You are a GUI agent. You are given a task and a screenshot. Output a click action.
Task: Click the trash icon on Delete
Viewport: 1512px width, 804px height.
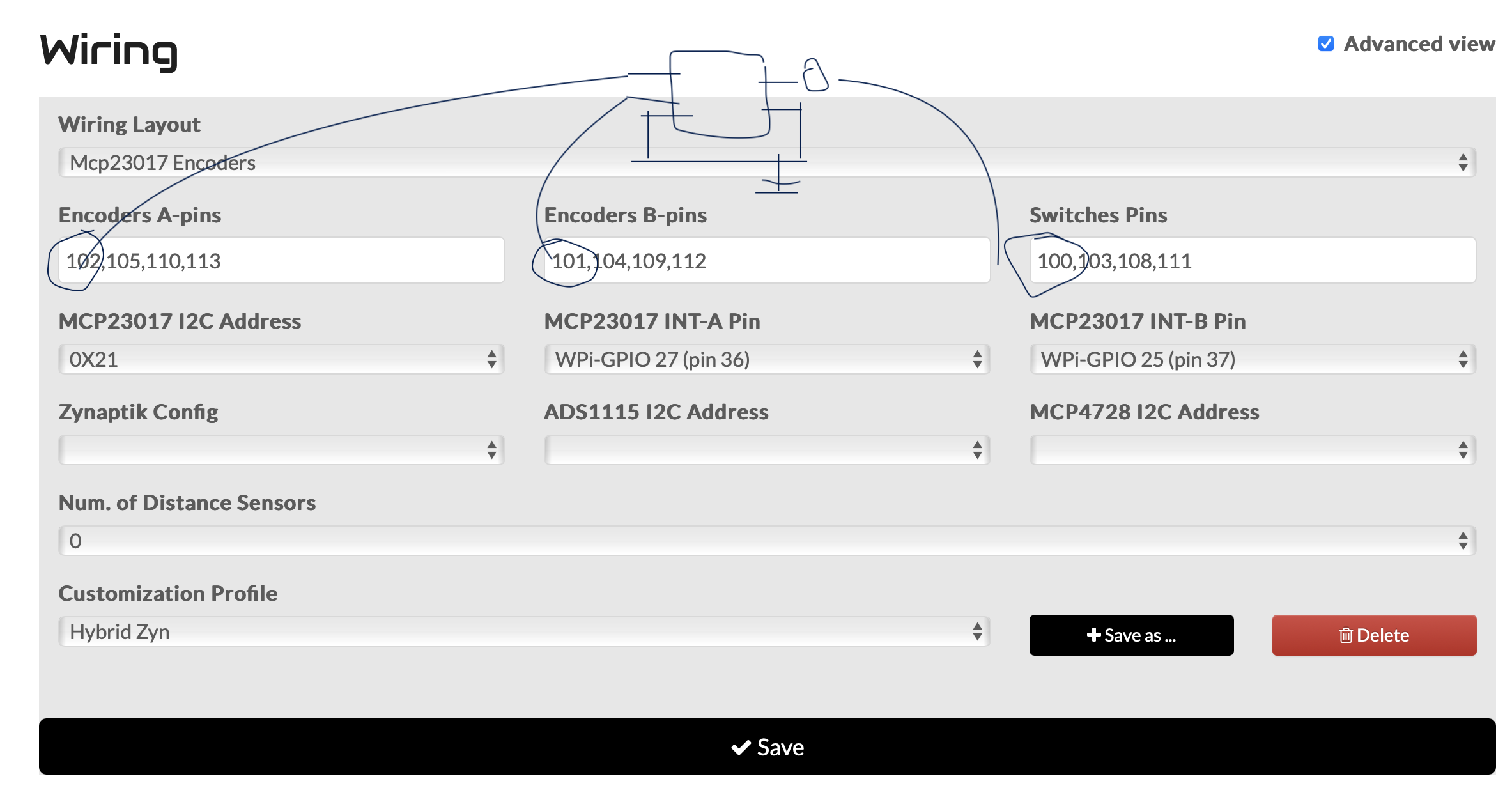1346,635
